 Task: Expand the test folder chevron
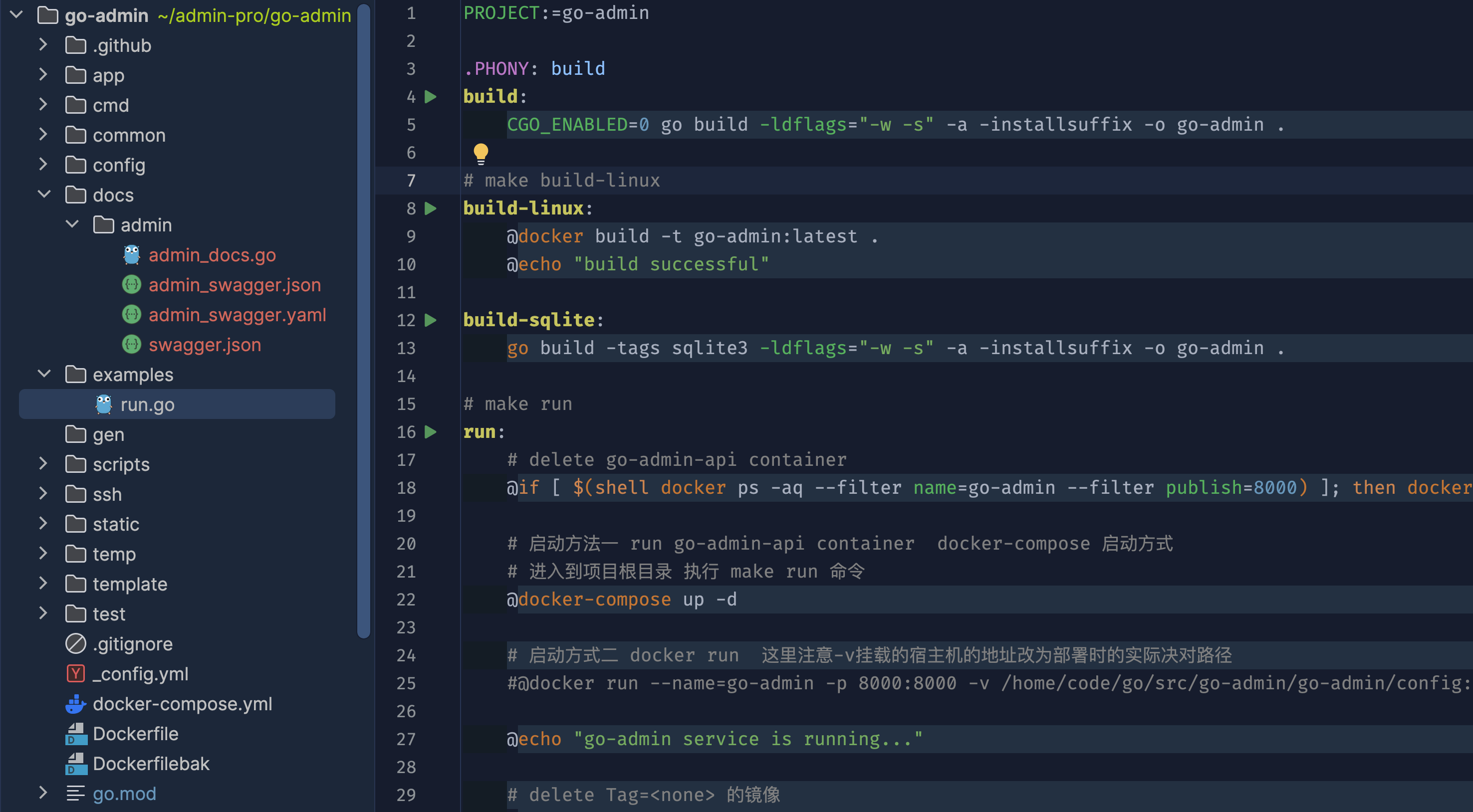point(43,613)
